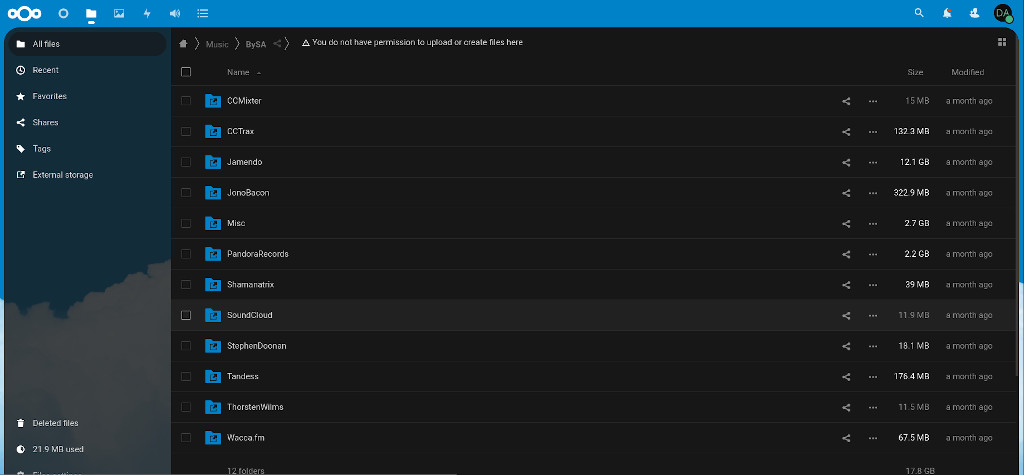The height and width of the screenshot is (475, 1024).
Task: Switch to grid view
Action: [x=1002, y=42]
